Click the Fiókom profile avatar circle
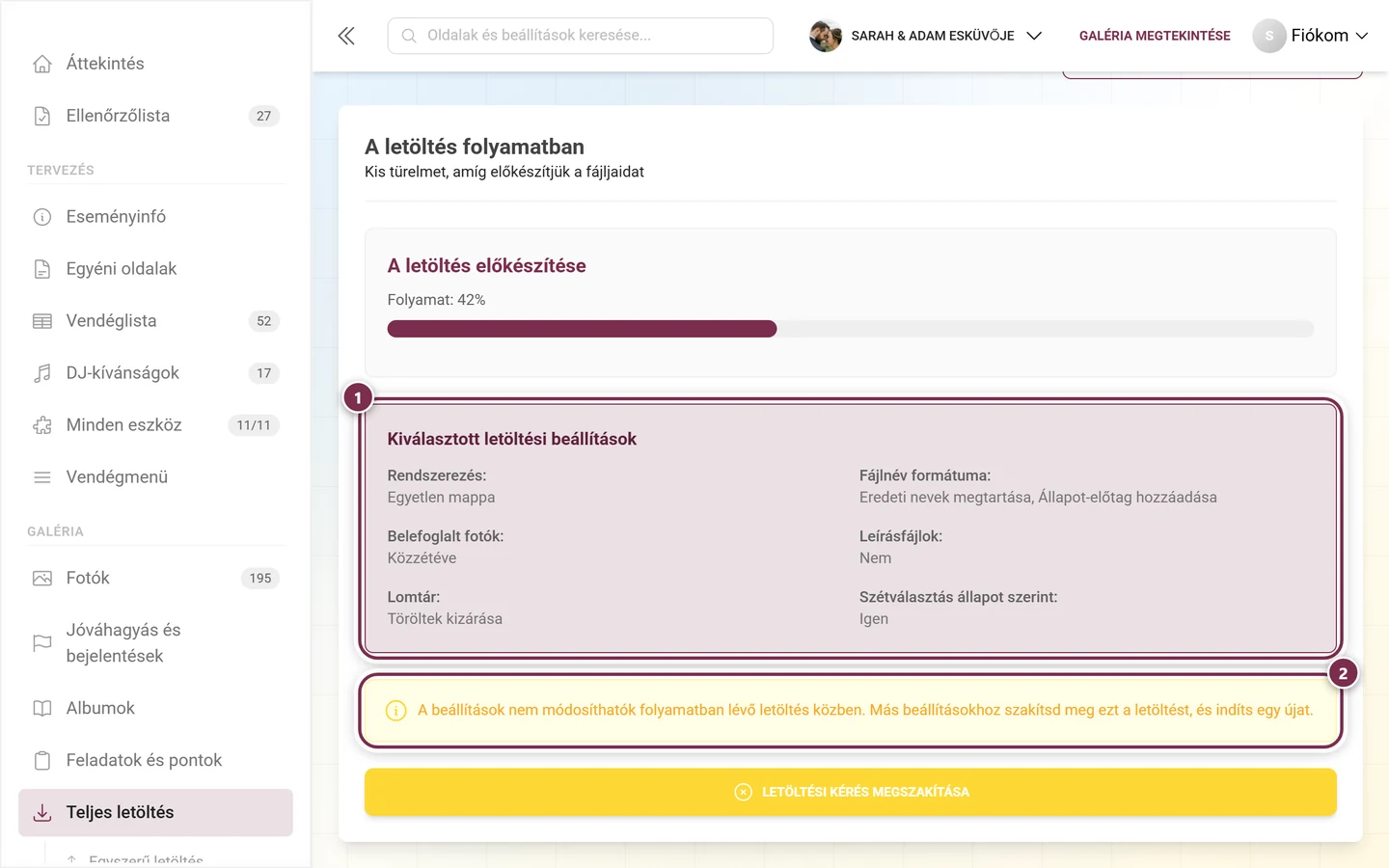The width and height of the screenshot is (1389, 868). [x=1269, y=36]
